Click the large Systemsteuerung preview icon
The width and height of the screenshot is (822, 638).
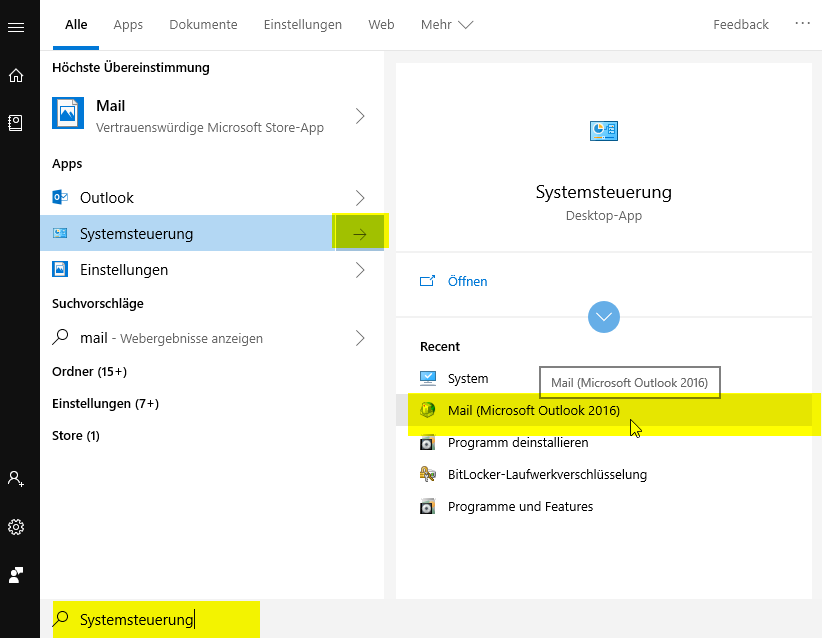click(604, 131)
